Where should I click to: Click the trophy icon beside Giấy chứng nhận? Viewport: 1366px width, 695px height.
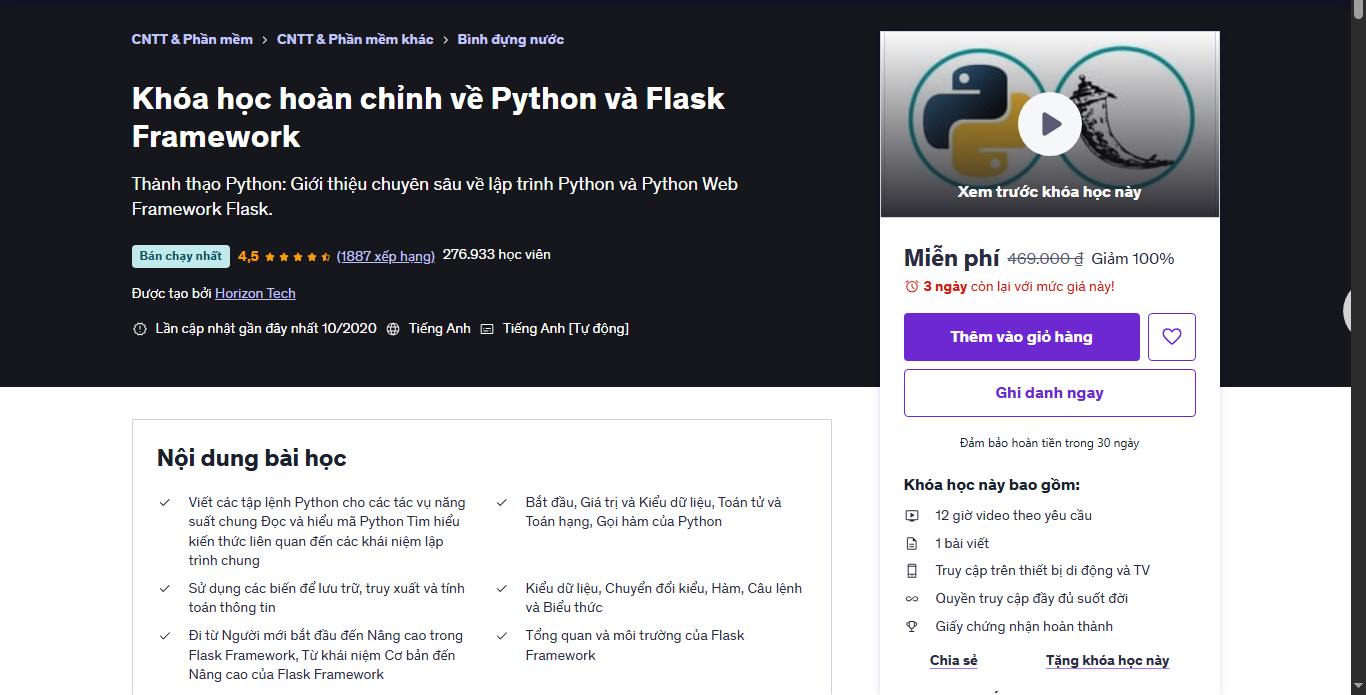[912, 627]
